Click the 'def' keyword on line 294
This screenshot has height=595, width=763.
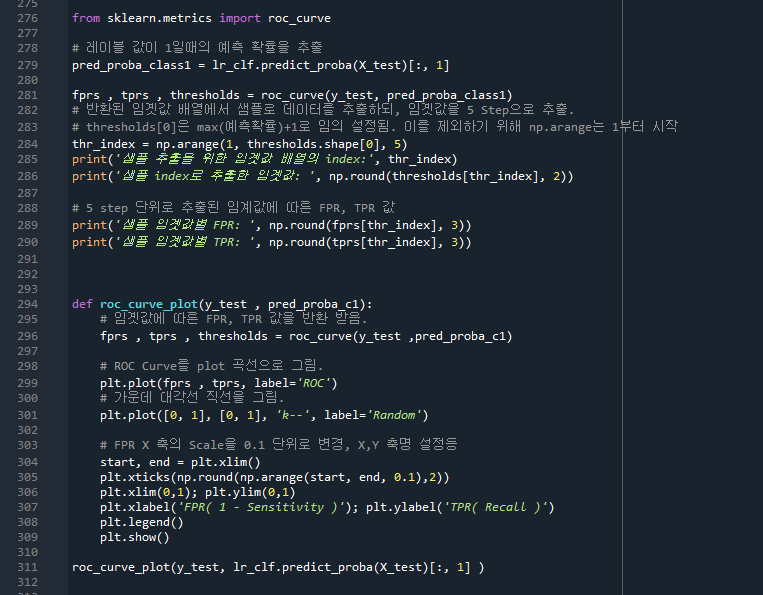coord(82,305)
